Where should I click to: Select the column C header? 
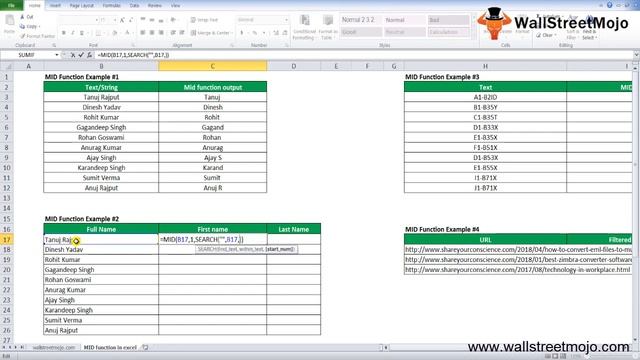click(213, 66)
